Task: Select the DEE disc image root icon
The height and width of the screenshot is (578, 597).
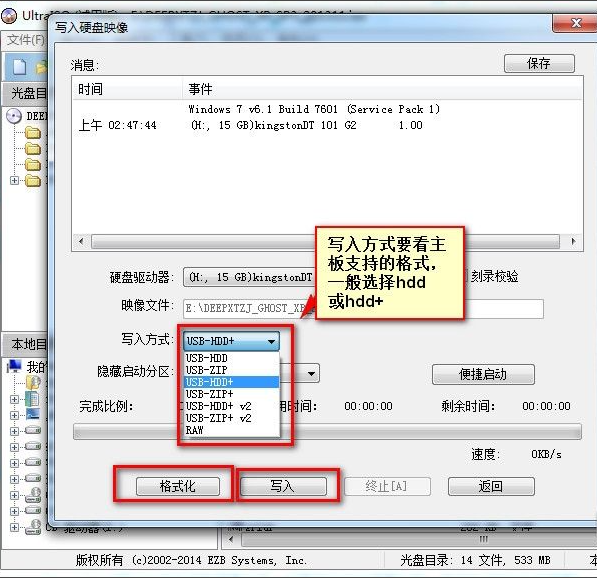Action: 14,116
